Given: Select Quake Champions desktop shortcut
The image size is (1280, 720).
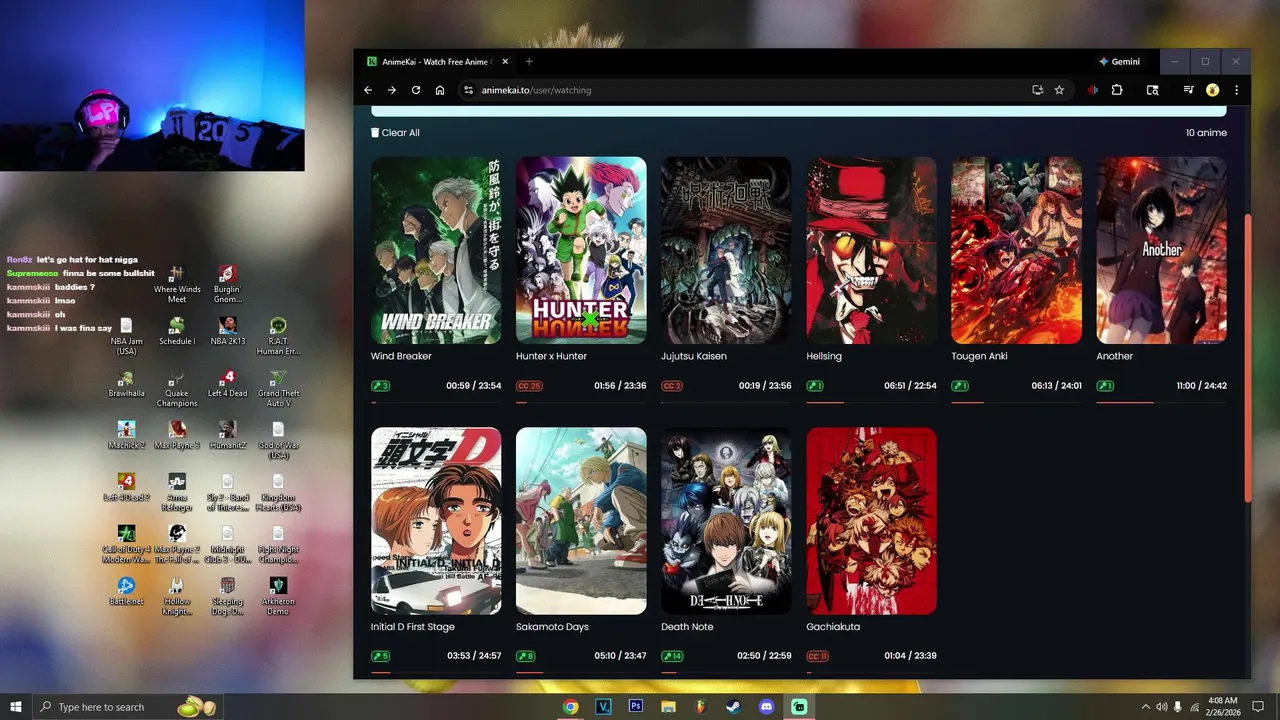Looking at the screenshot, I should 177,390.
